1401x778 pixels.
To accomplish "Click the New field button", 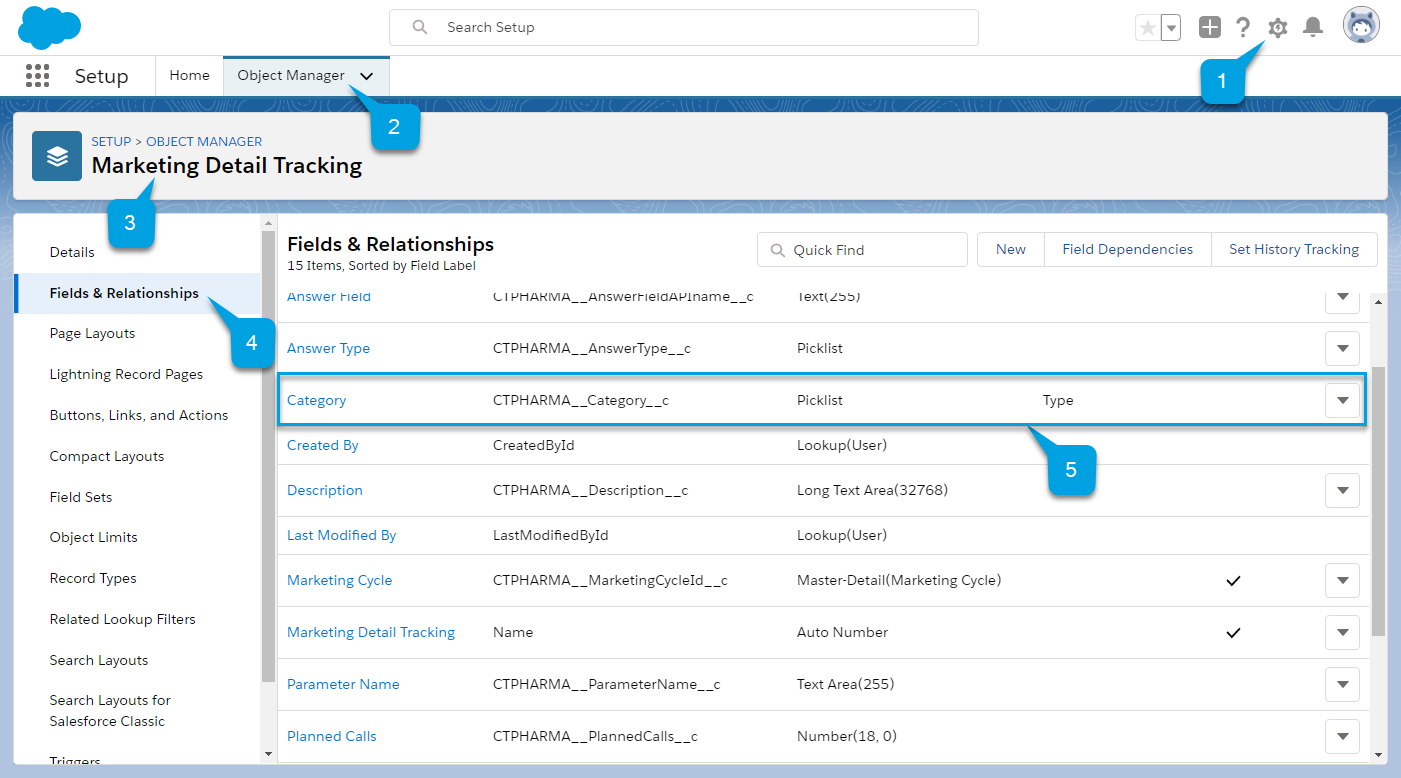I will pos(1010,250).
